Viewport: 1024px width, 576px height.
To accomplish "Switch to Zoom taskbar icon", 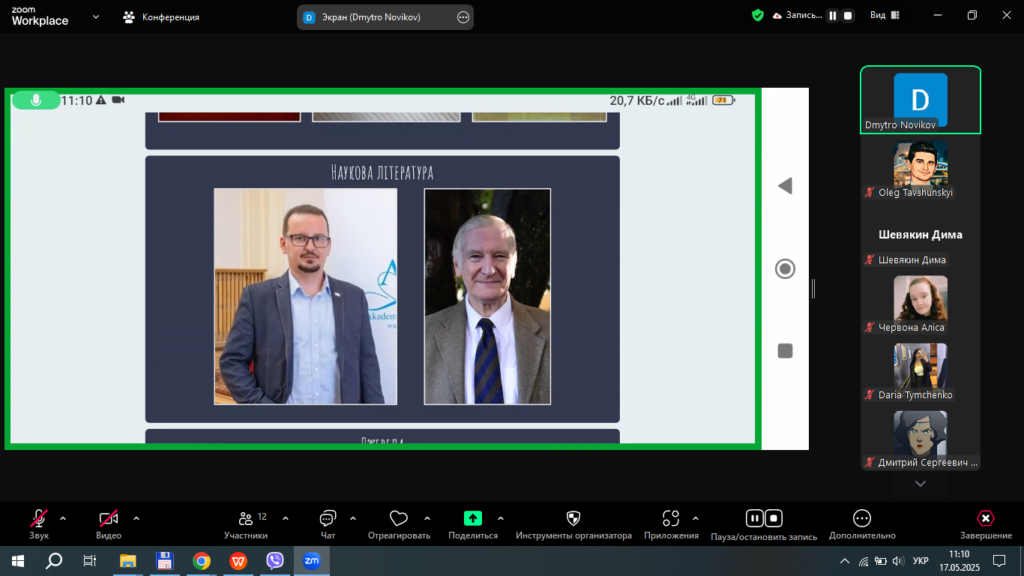I will click(x=312, y=561).
